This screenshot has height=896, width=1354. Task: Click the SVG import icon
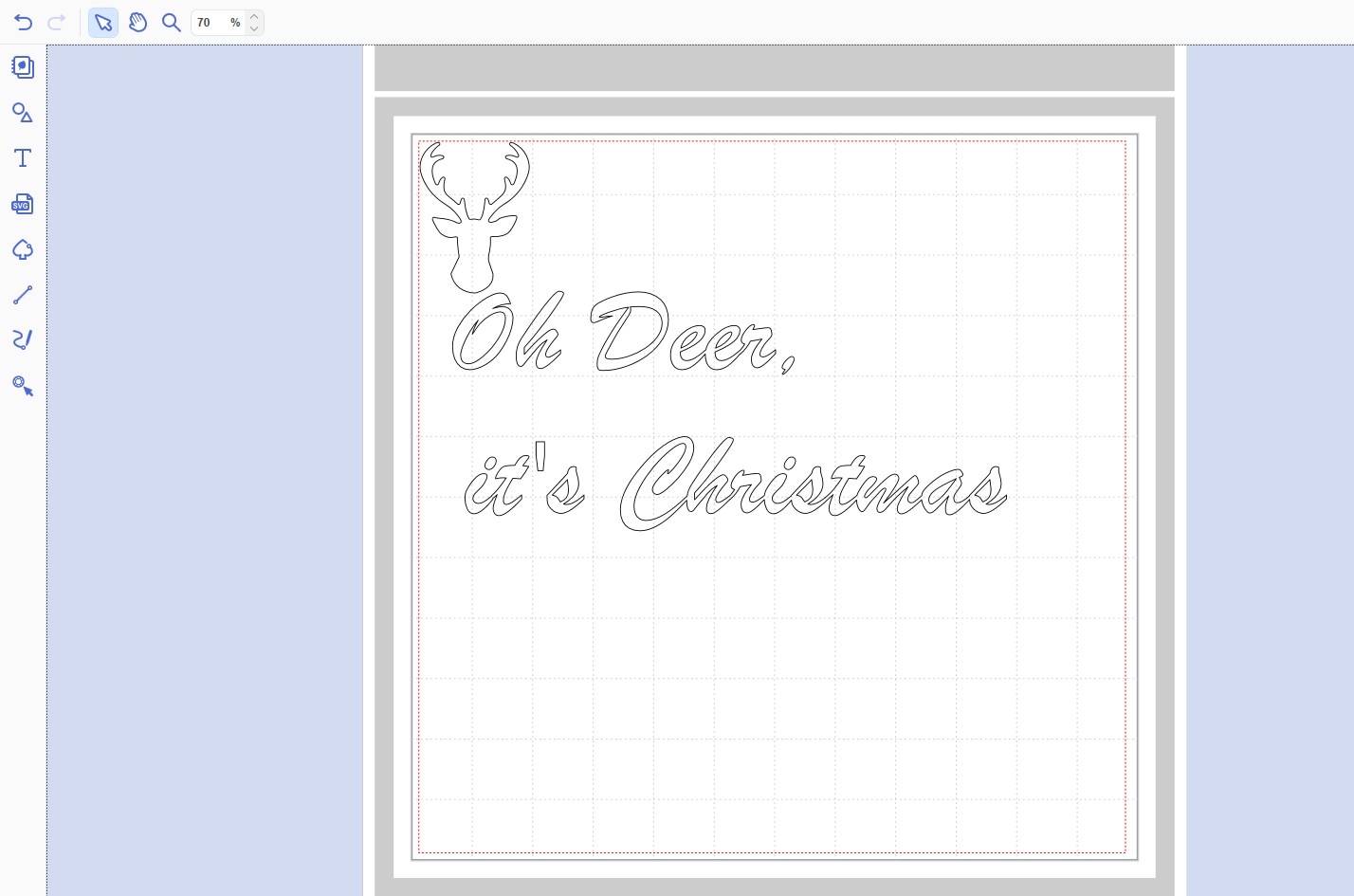tap(22, 204)
